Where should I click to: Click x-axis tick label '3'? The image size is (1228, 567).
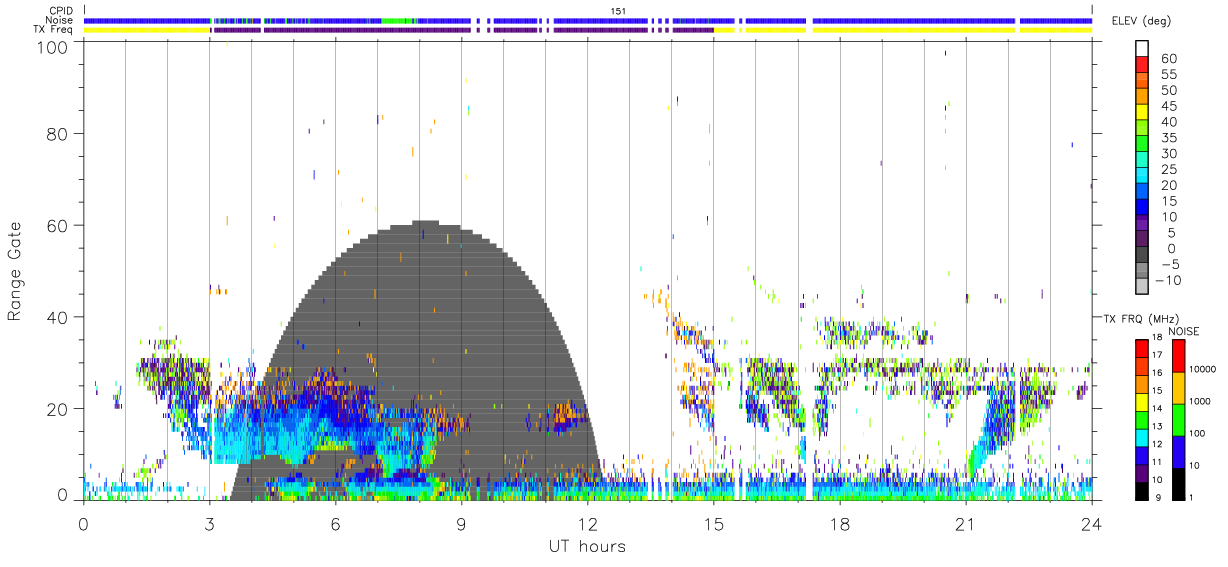(x=209, y=522)
